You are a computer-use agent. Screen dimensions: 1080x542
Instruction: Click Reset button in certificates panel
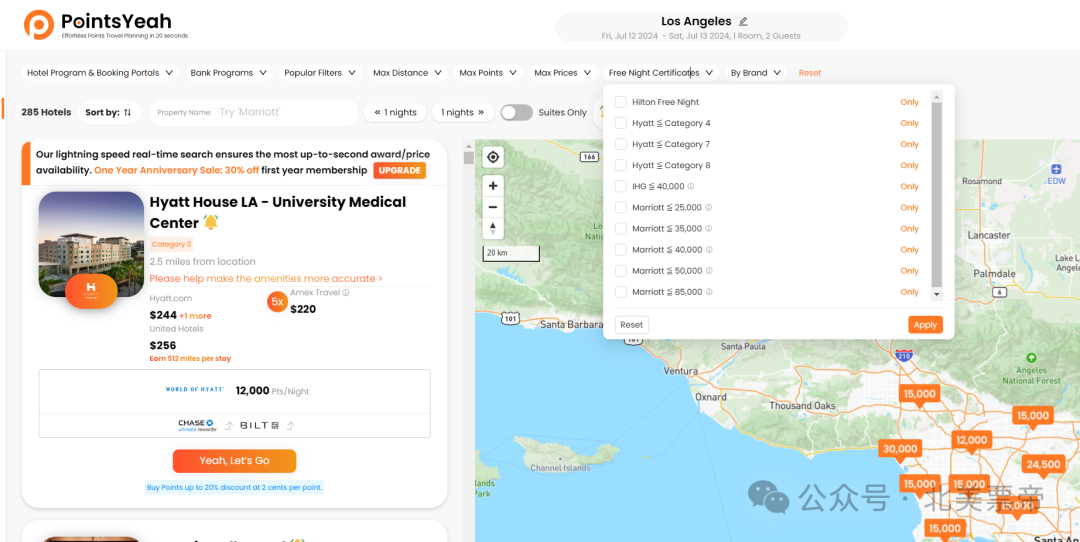coord(632,325)
